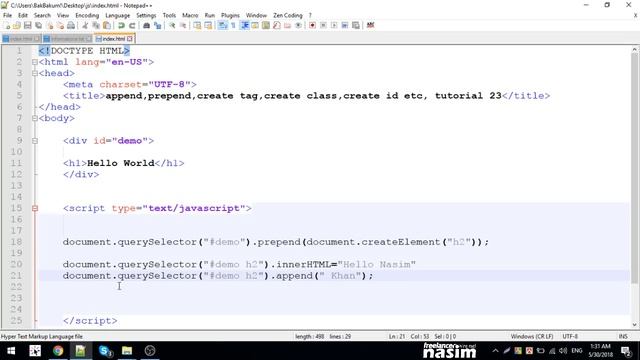Click the Copy toolbar icon
The image size is (640, 360).
coord(96,25)
